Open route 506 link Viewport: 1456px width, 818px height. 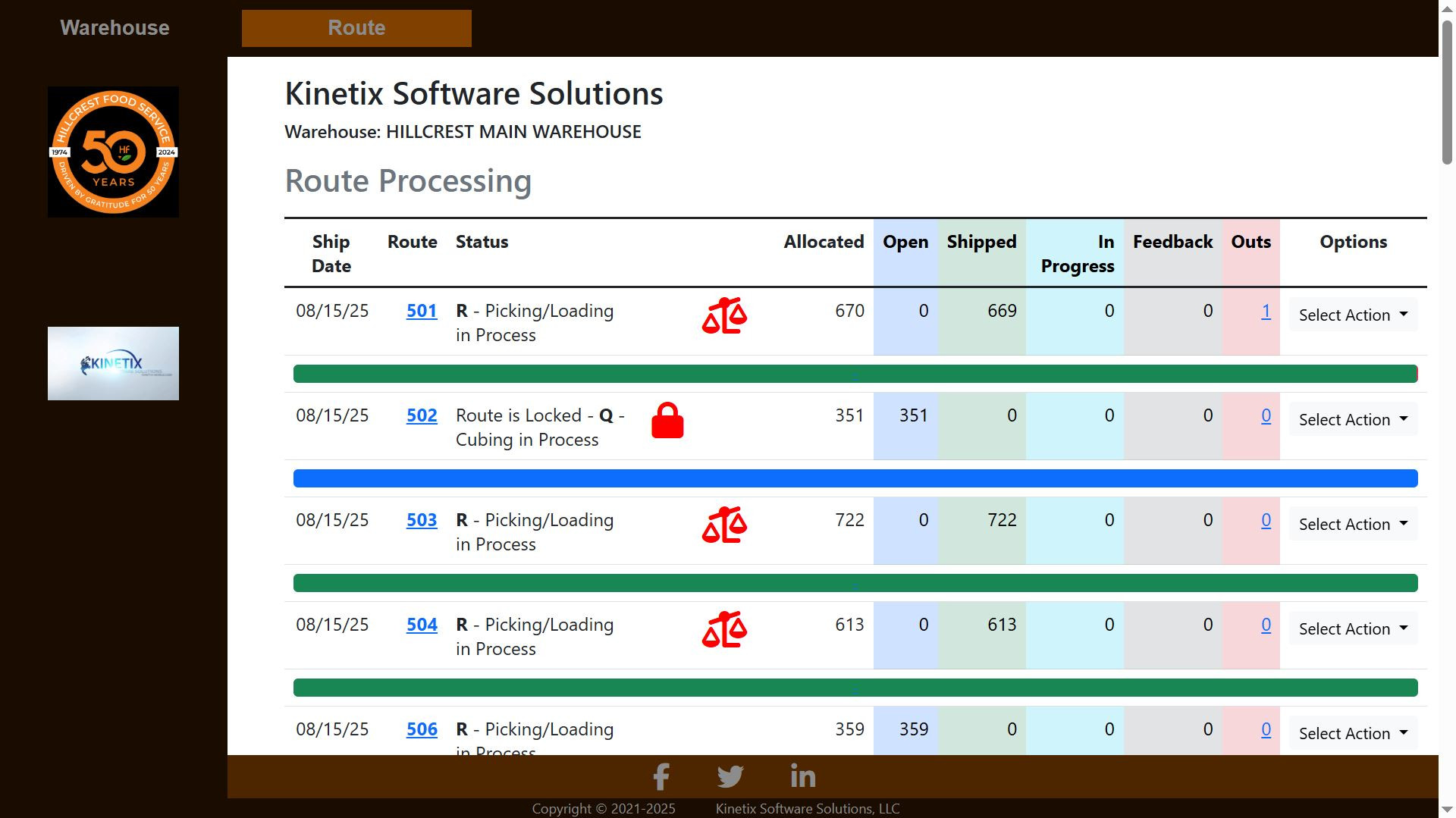pos(422,729)
